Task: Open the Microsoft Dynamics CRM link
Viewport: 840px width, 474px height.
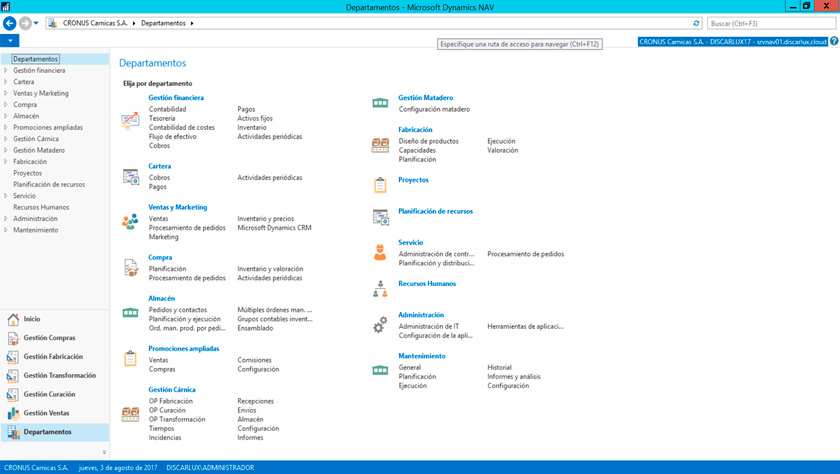Action: click(274, 228)
